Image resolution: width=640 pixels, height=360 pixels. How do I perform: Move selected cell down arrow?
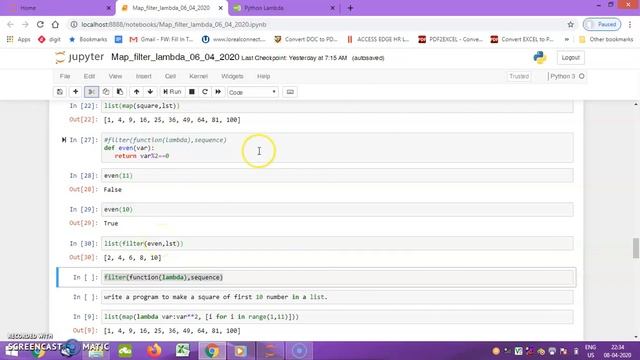tap(150, 92)
